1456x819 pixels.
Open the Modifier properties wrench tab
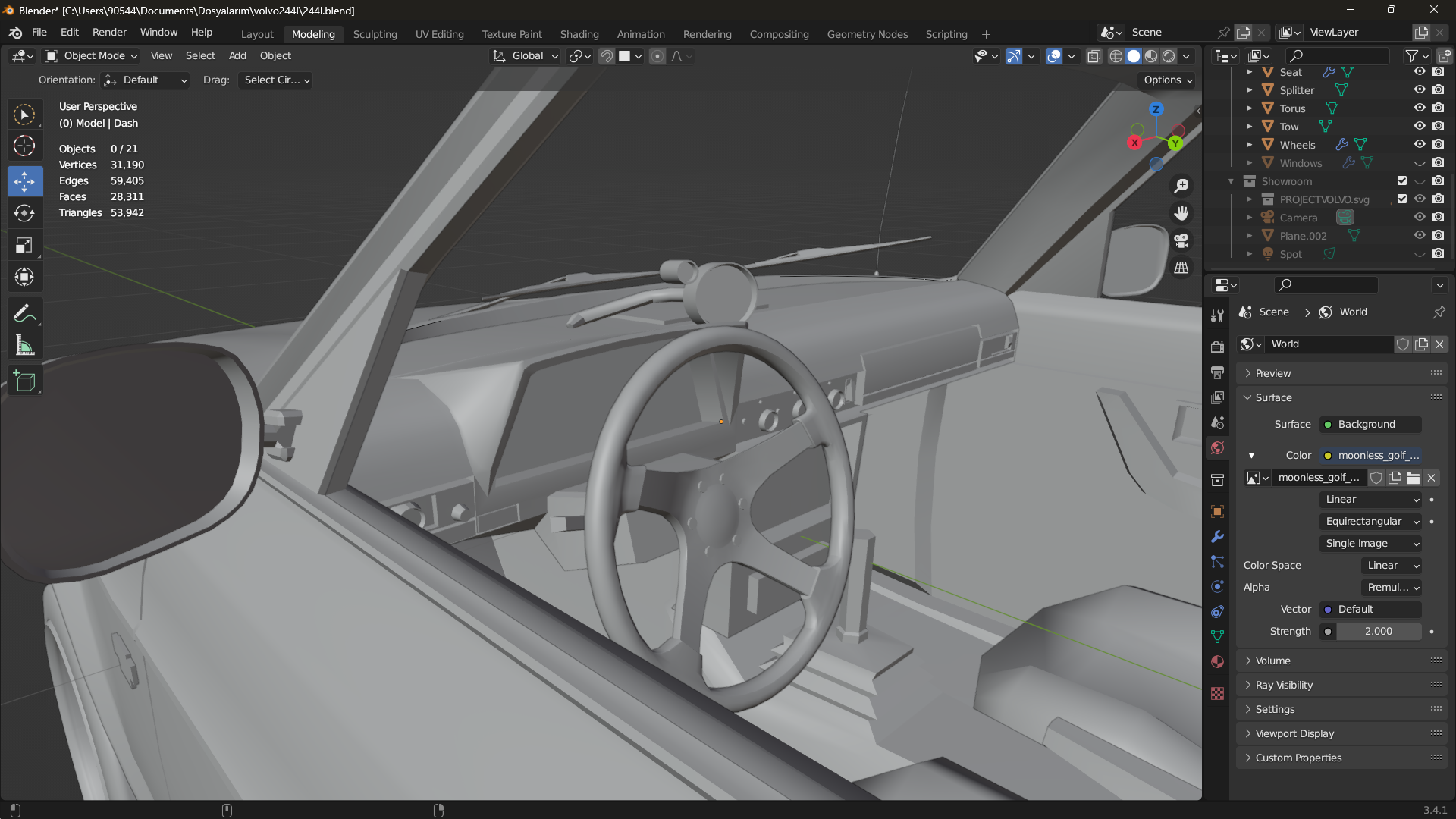tap(1217, 536)
